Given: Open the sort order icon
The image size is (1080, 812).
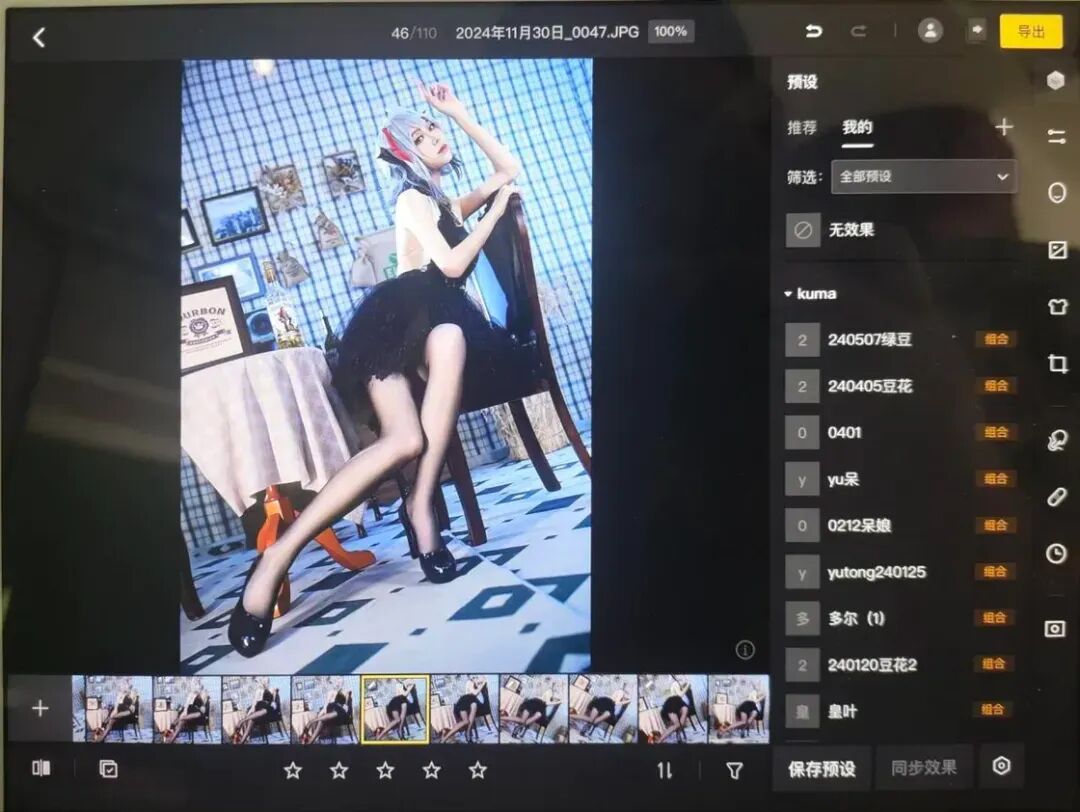Looking at the screenshot, I should pos(664,770).
